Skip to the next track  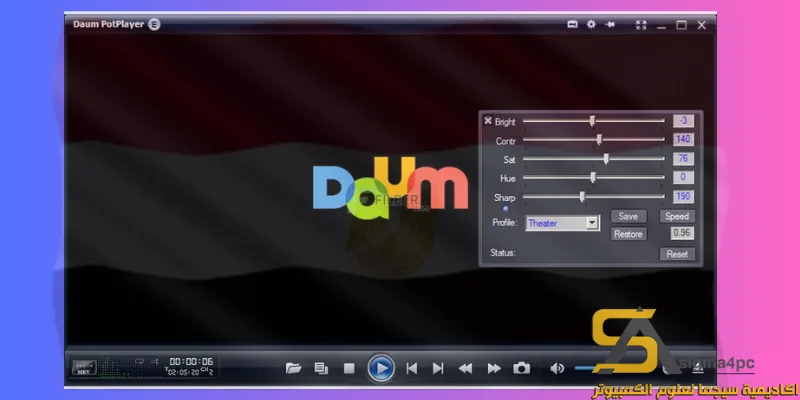click(x=438, y=368)
